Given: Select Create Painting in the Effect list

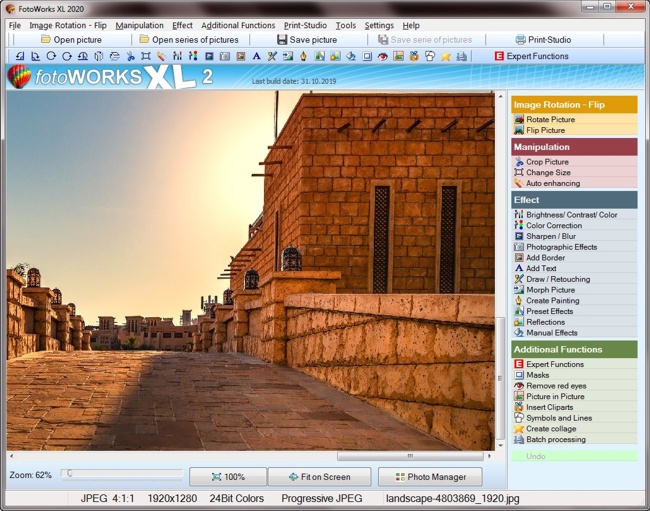Looking at the screenshot, I should tap(551, 300).
